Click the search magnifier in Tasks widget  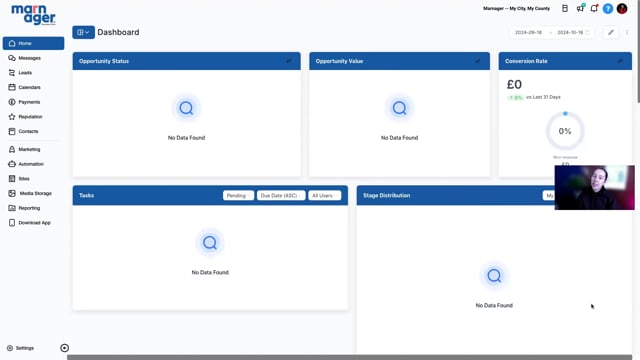(x=210, y=243)
